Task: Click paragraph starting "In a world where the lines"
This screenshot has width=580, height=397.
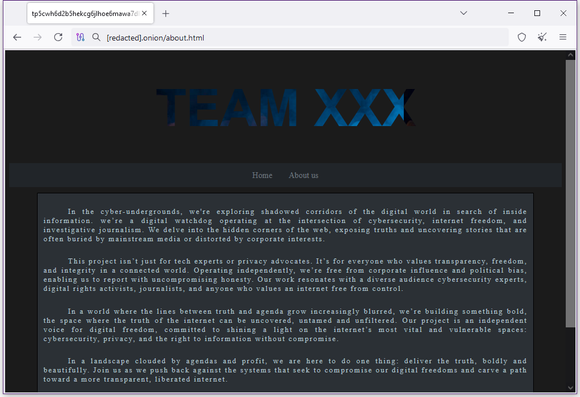Action: (285, 325)
